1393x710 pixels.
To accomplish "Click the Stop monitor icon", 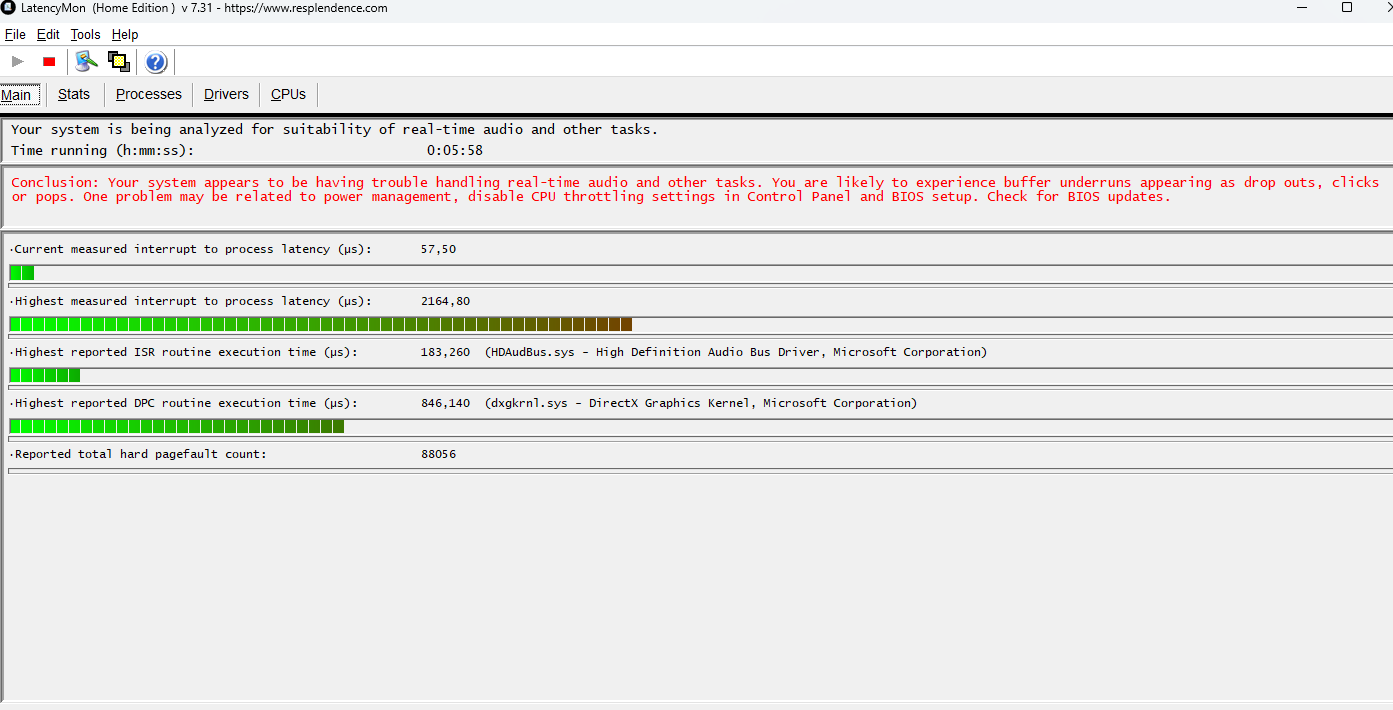I will [x=48, y=61].
